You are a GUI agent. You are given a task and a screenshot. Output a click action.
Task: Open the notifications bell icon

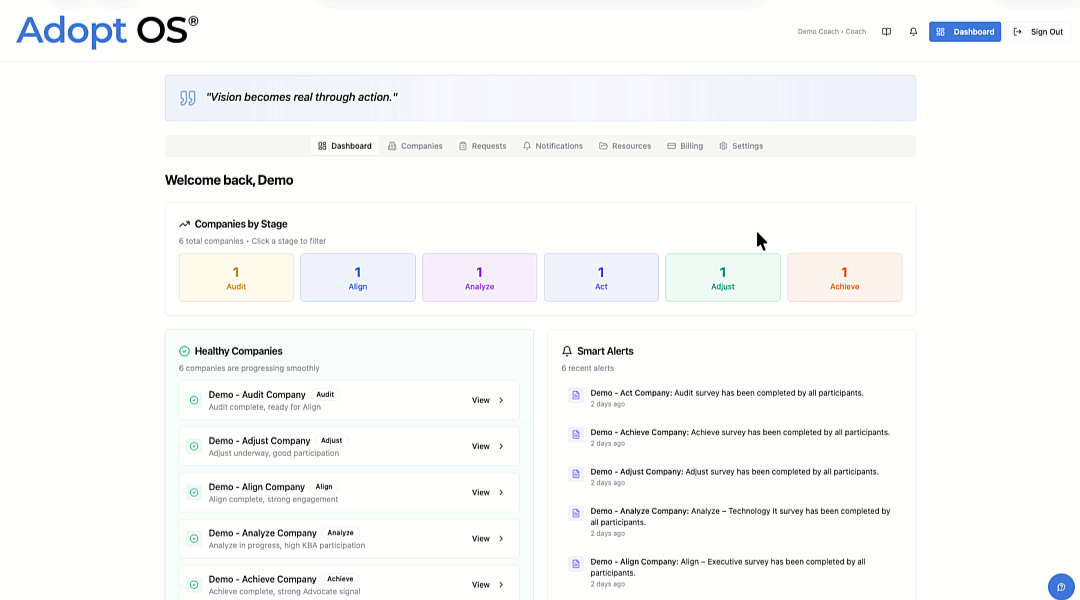(x=912, y=31)
